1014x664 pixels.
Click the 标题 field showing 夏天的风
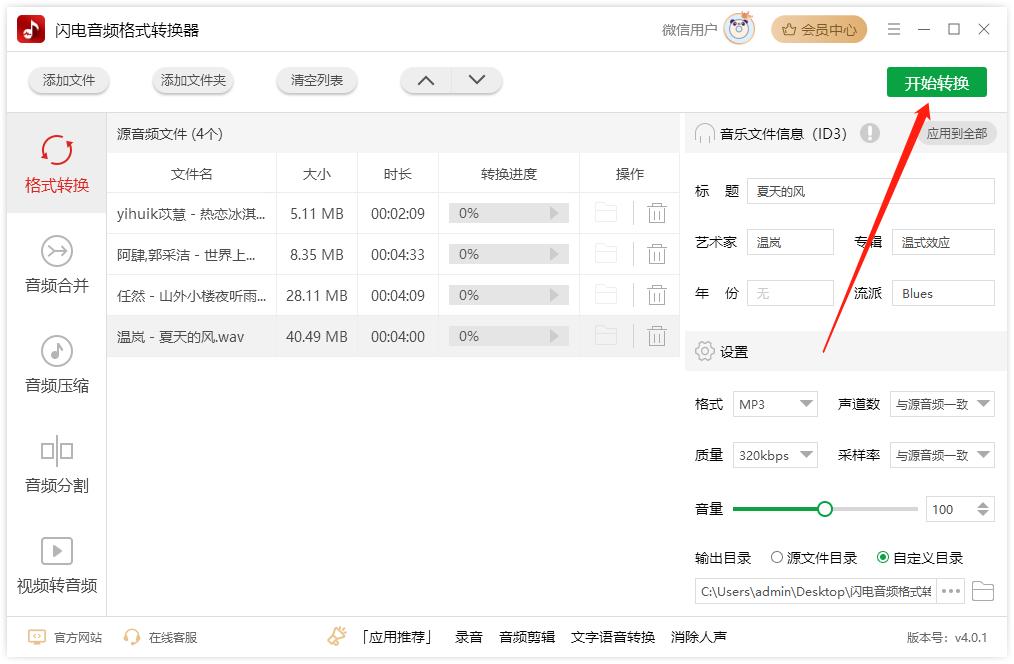(x=870, y=191)
